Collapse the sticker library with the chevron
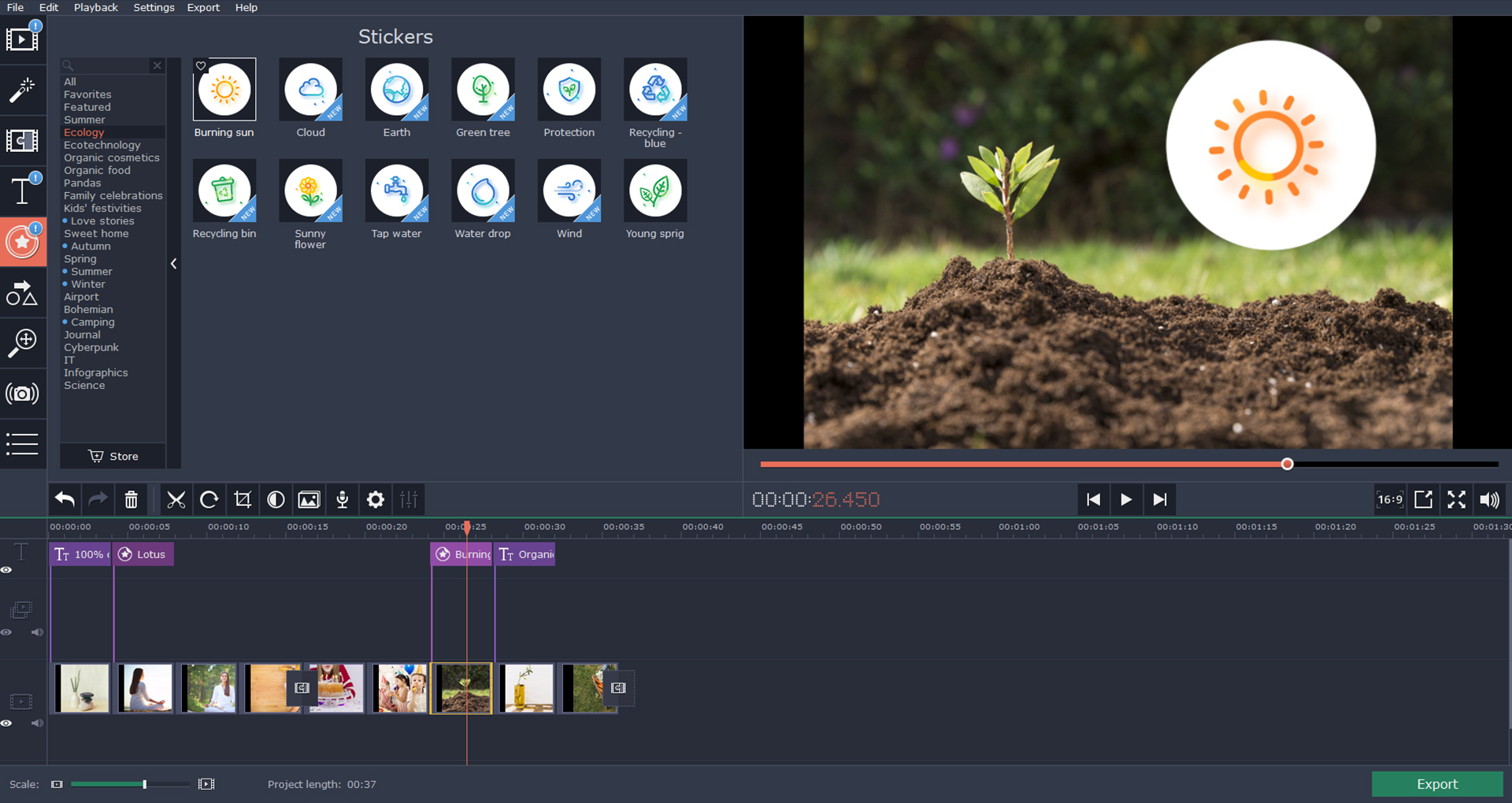Image resolution: width=1512 pixels, height=803 pixels. click(173, 264)
